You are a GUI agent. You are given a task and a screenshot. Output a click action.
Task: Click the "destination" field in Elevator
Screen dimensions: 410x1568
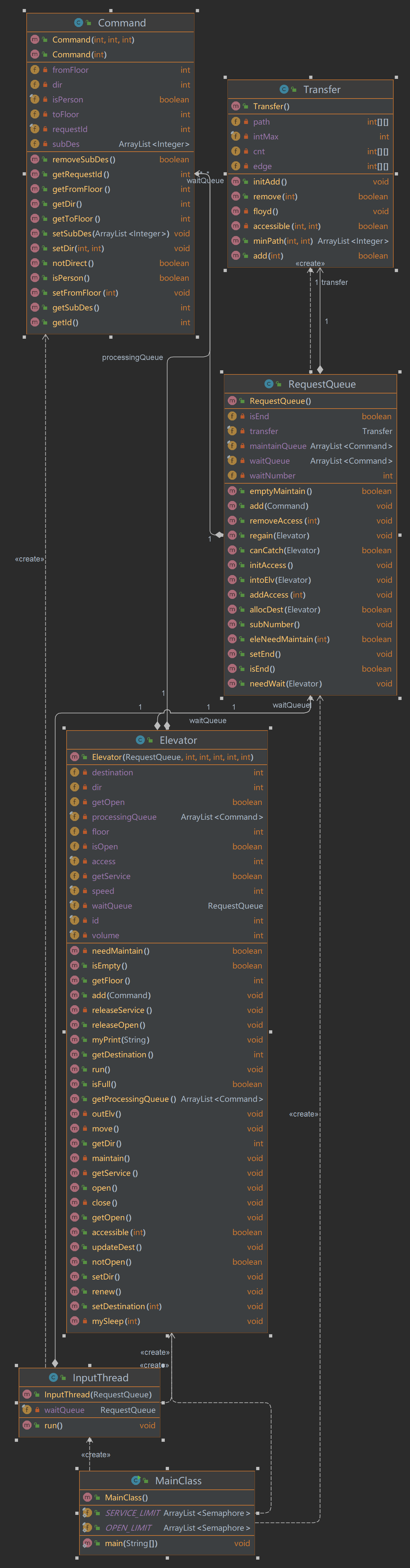(113, 772)
